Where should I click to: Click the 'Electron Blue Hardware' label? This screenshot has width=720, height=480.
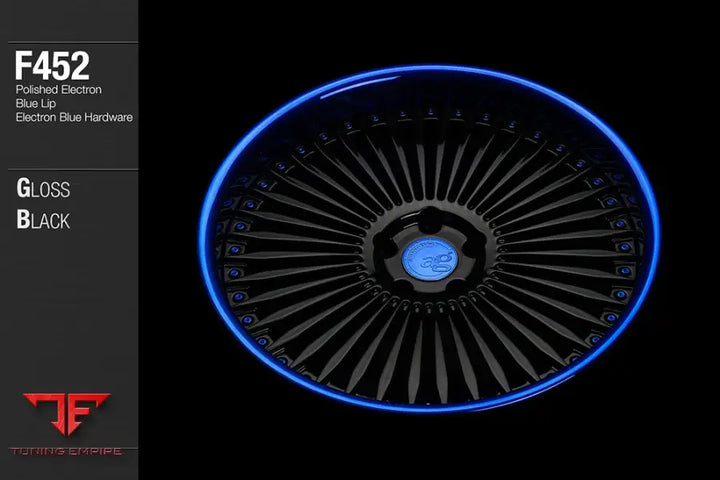coord(75,117)
